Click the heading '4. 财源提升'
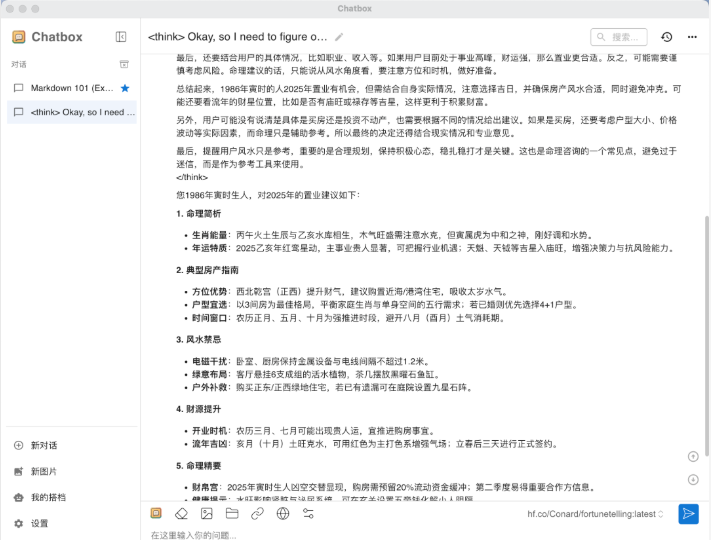The width and height of the screenshot is (711, 540). tap(199, 409)
